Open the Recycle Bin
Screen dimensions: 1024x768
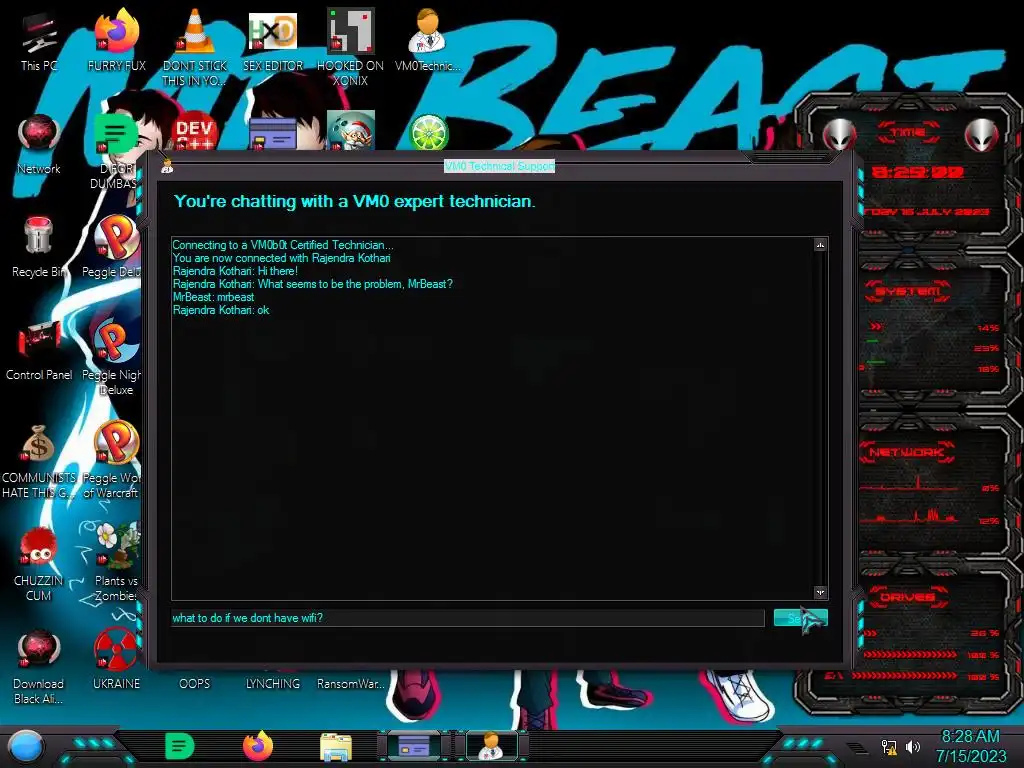click(x=39, y=247)
